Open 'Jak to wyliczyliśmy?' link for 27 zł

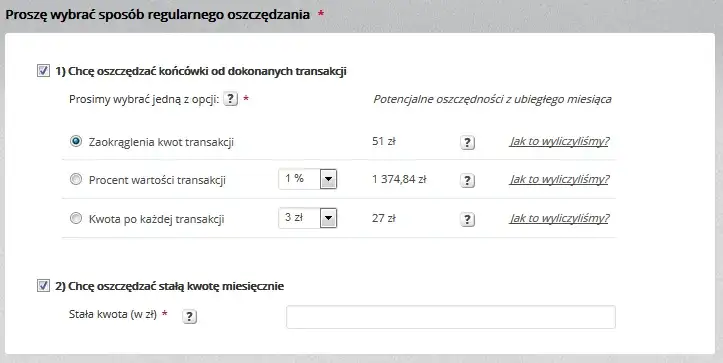click(x=559, y=218)
